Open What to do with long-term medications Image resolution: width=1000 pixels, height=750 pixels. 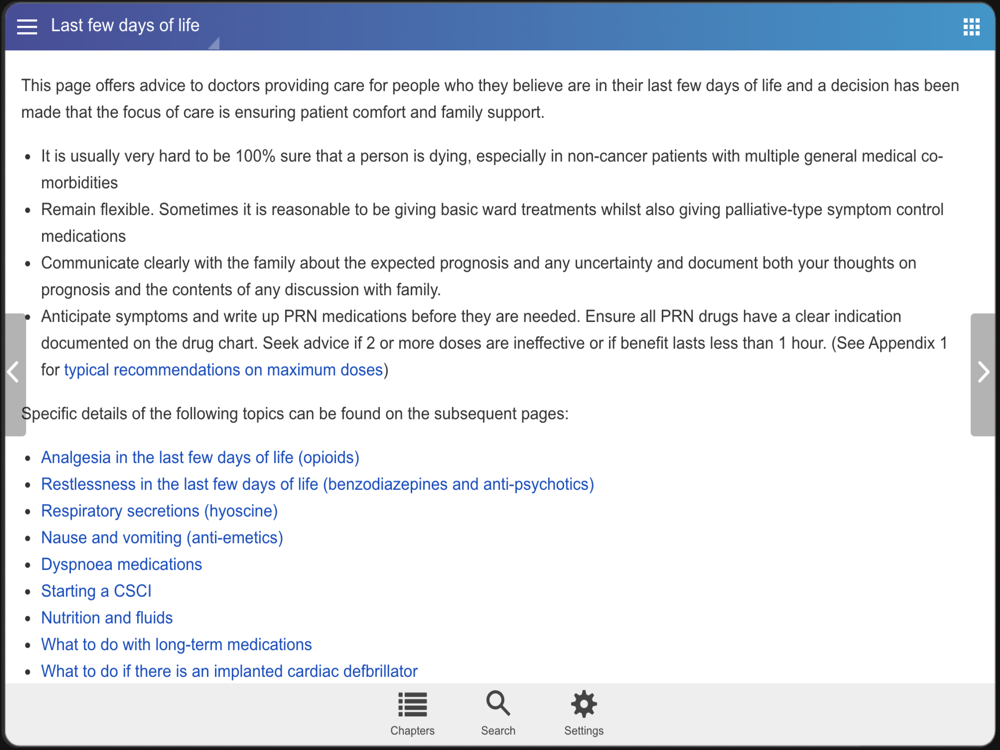[x=177, y=645]
